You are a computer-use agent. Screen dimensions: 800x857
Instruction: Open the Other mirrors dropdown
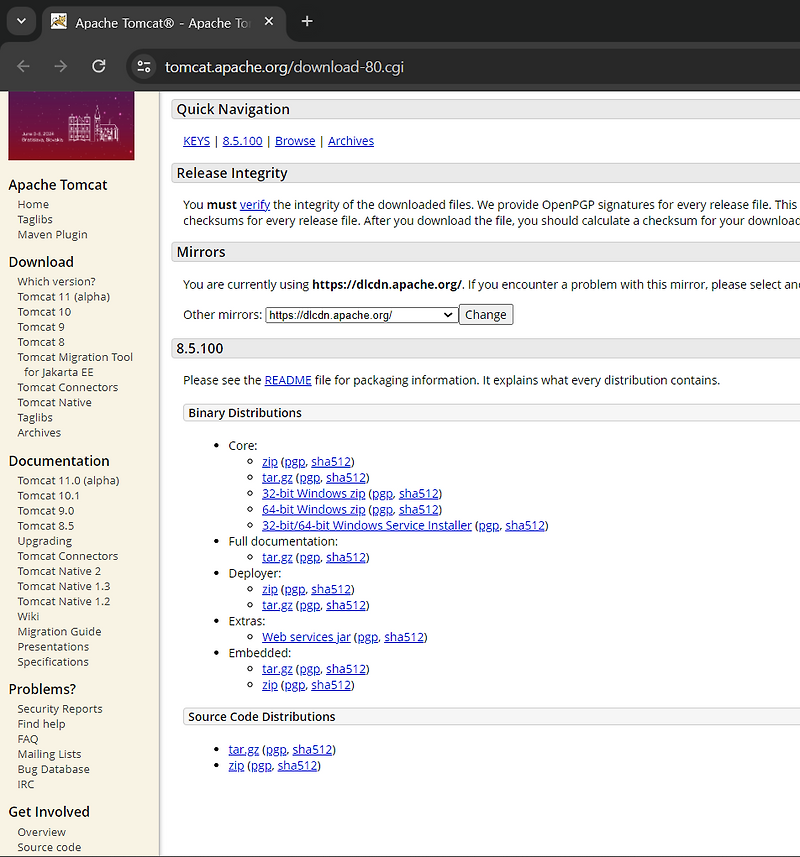[361, 315]
